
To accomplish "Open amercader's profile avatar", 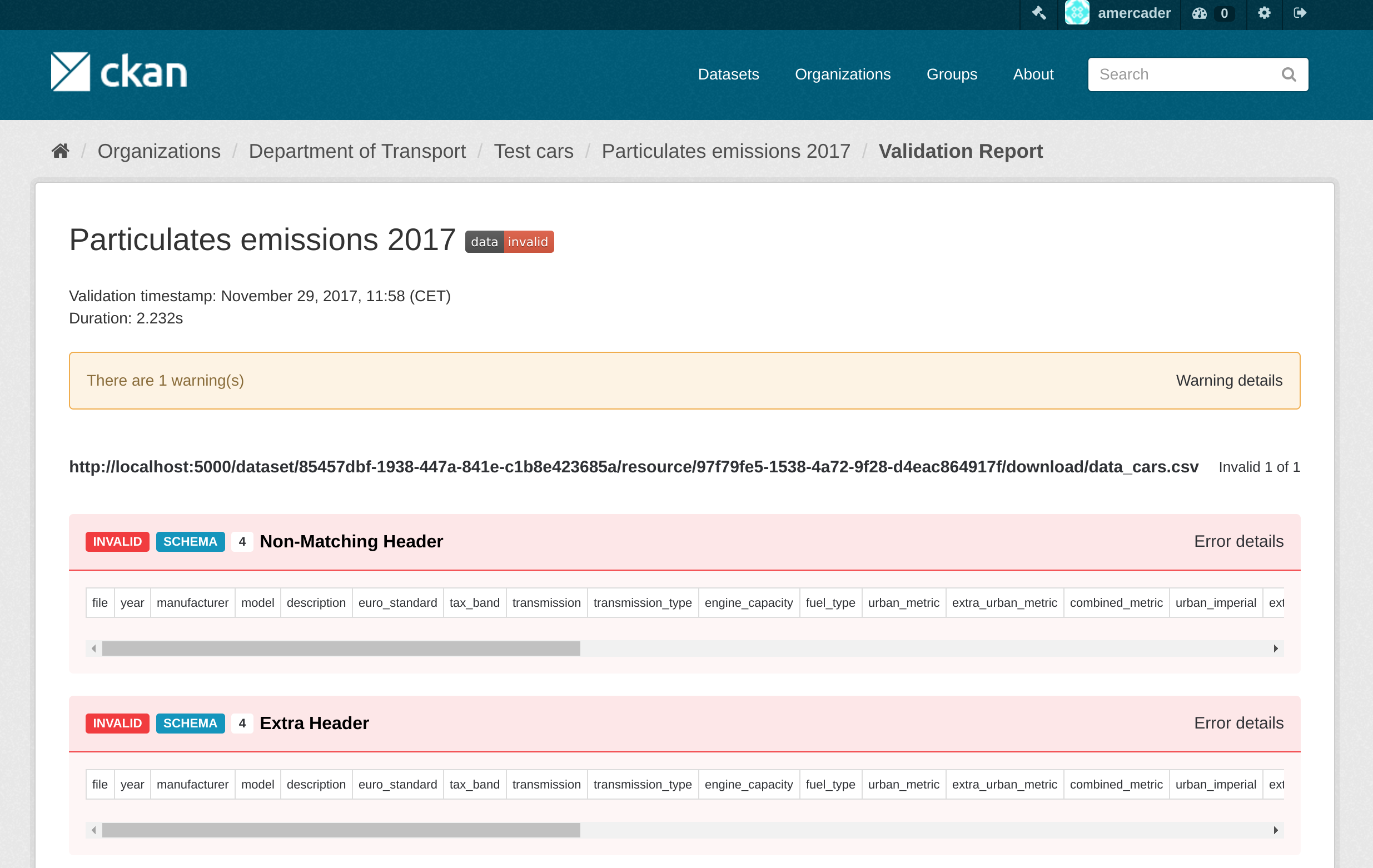I will tap(1077, 13).
